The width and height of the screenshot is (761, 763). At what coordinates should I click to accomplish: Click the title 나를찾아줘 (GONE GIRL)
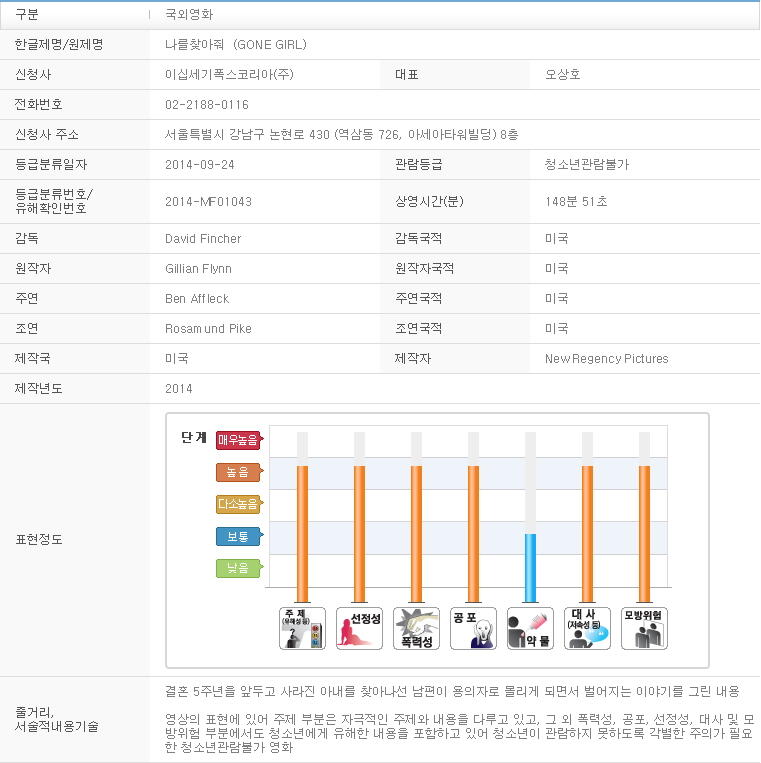click(236, 45)
